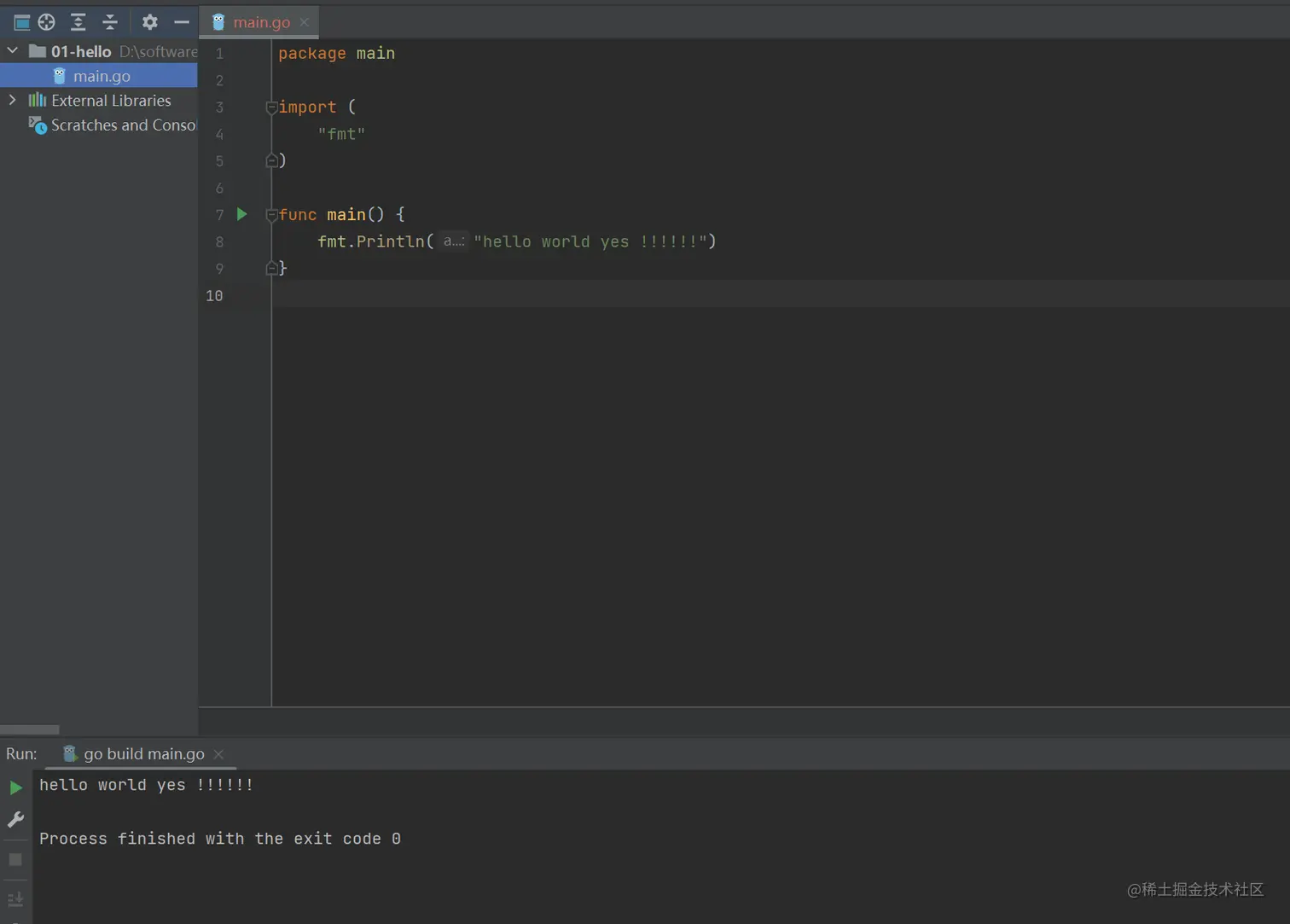
Task: Fold main function at closing brace
Action: click(x=271, y=268)
